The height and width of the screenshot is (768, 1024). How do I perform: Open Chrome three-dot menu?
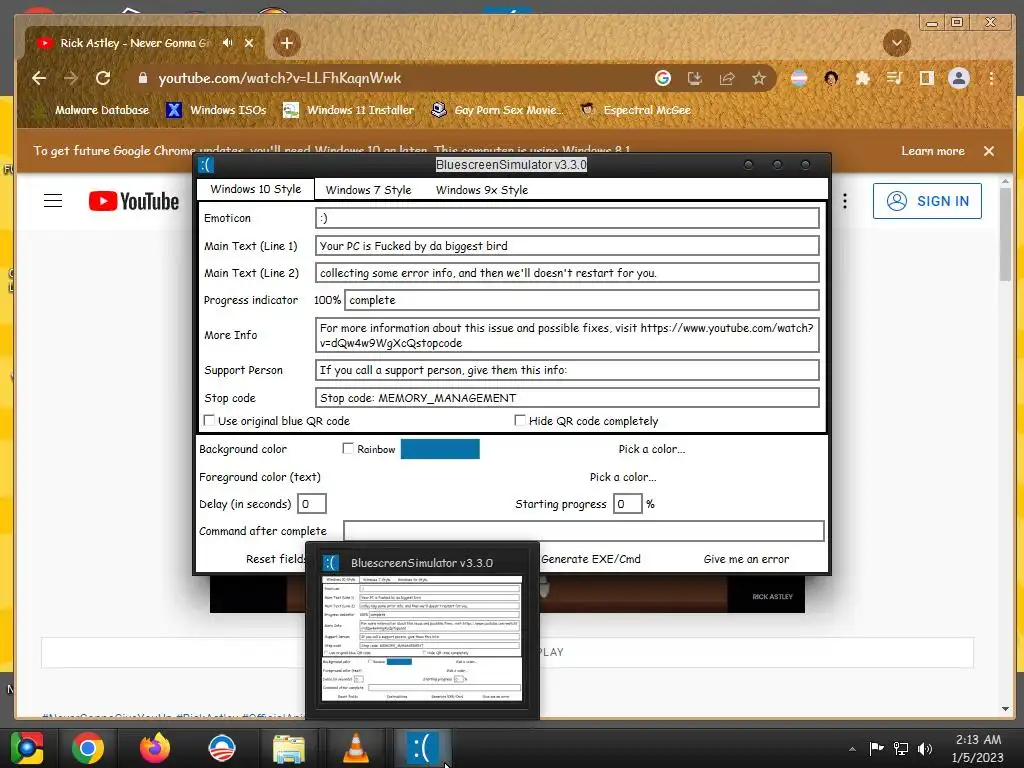[x=991, y=78]
